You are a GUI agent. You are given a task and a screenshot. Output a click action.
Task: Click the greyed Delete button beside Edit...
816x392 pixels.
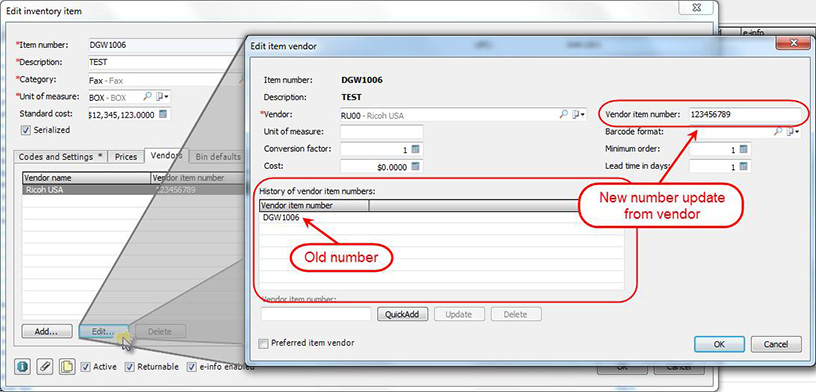160,331
